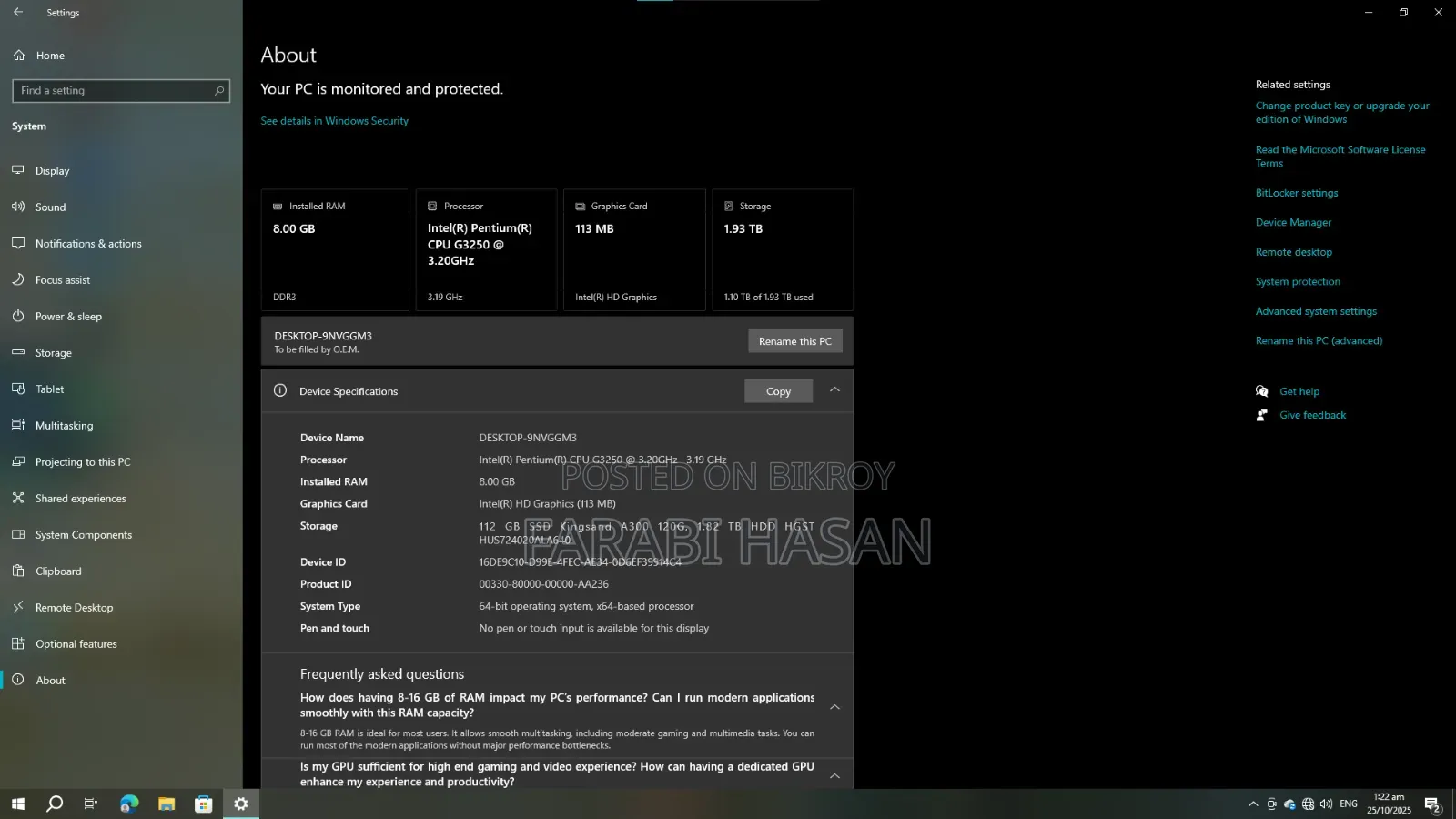Screen dimensions: 1456x819
Task: Click the Projecting to this PC icon
Action: pyautogui.click(x=18, y=461)
